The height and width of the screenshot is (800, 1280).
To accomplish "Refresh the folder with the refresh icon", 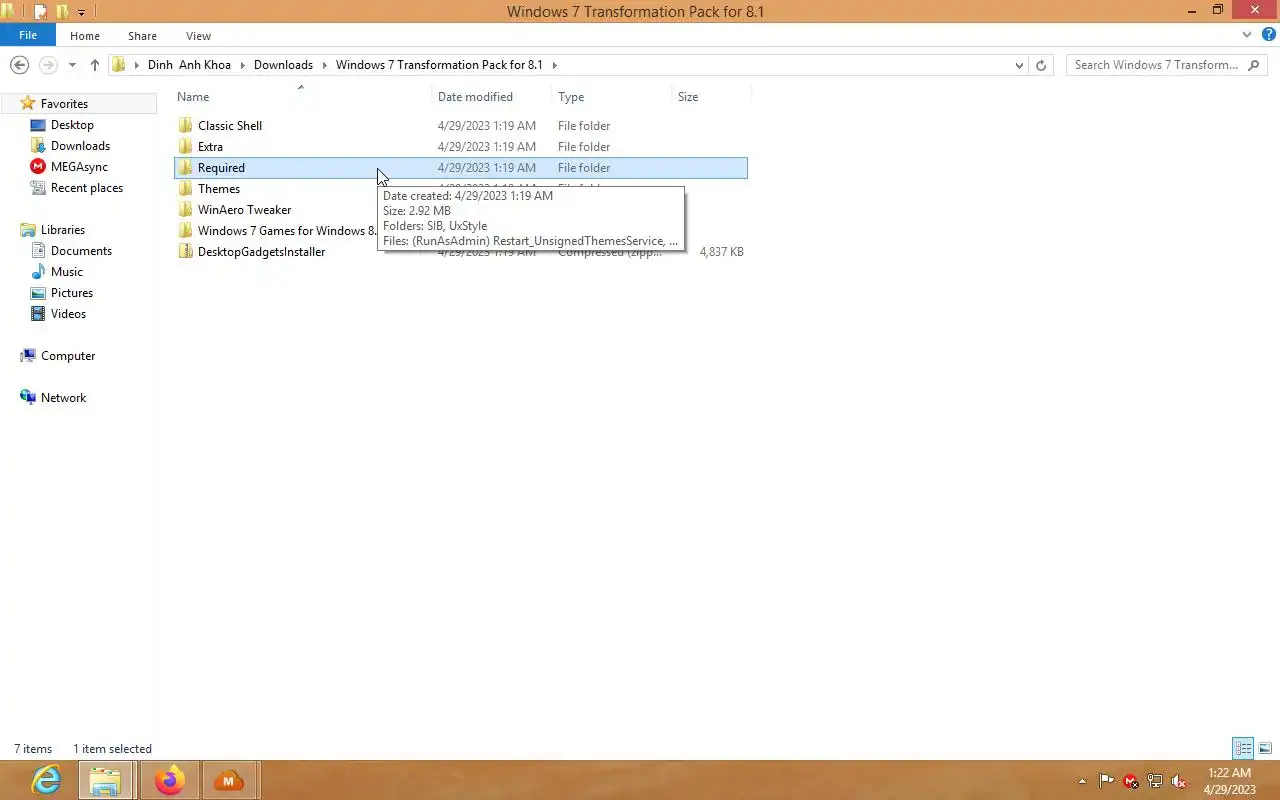I will pos(1041,65).
